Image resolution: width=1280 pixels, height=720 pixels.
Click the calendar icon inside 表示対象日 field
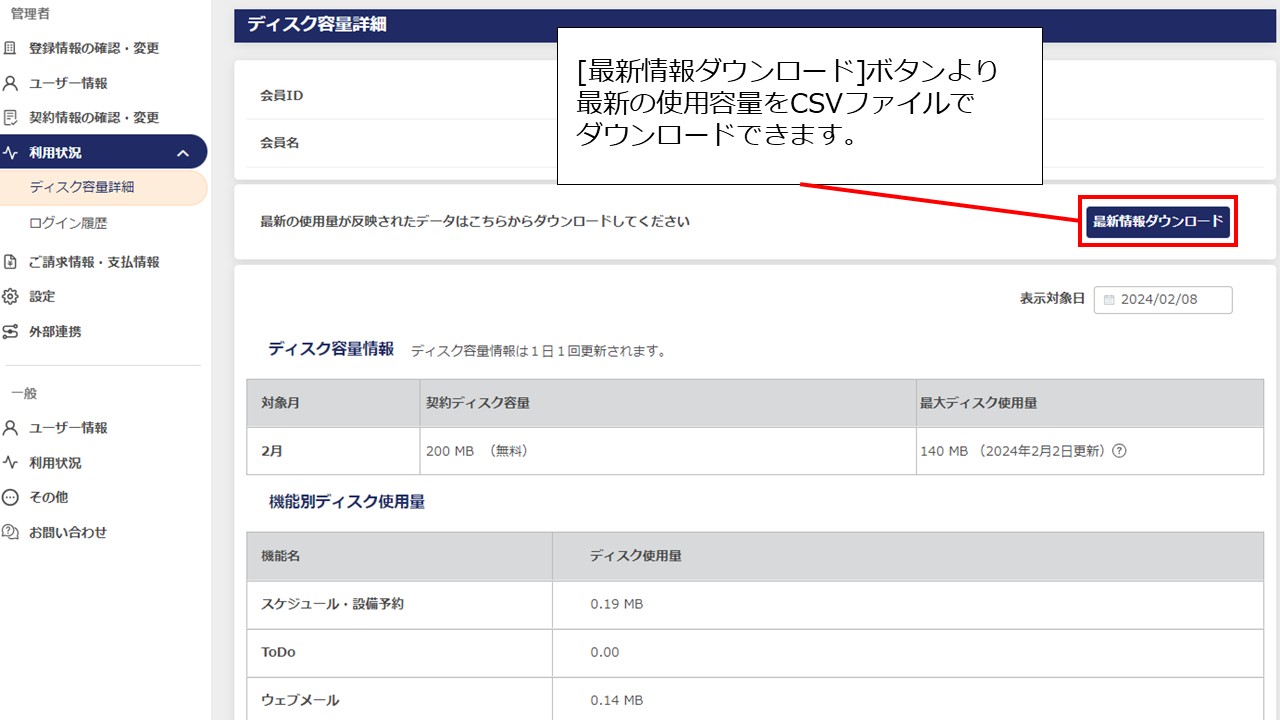point(1110,299)
